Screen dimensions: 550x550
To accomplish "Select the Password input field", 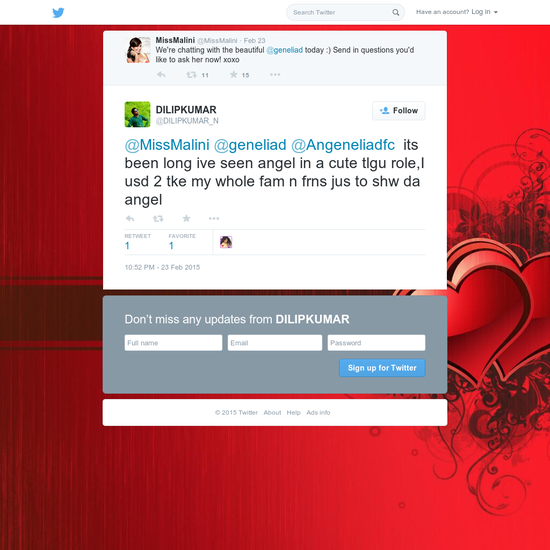I will (x=376, y=343).
